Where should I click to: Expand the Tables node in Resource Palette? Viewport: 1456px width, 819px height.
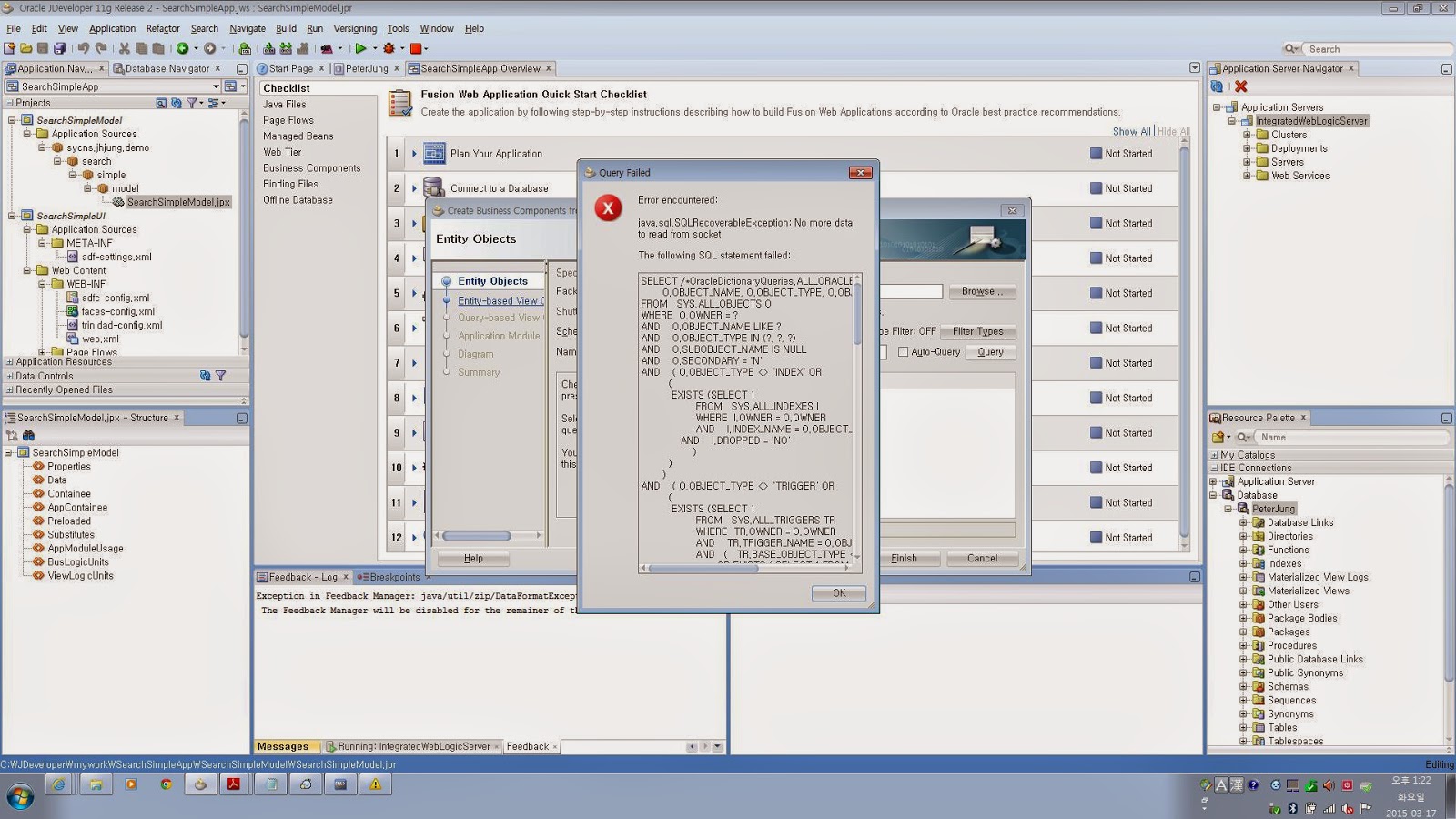click(x=1243, y=727)
